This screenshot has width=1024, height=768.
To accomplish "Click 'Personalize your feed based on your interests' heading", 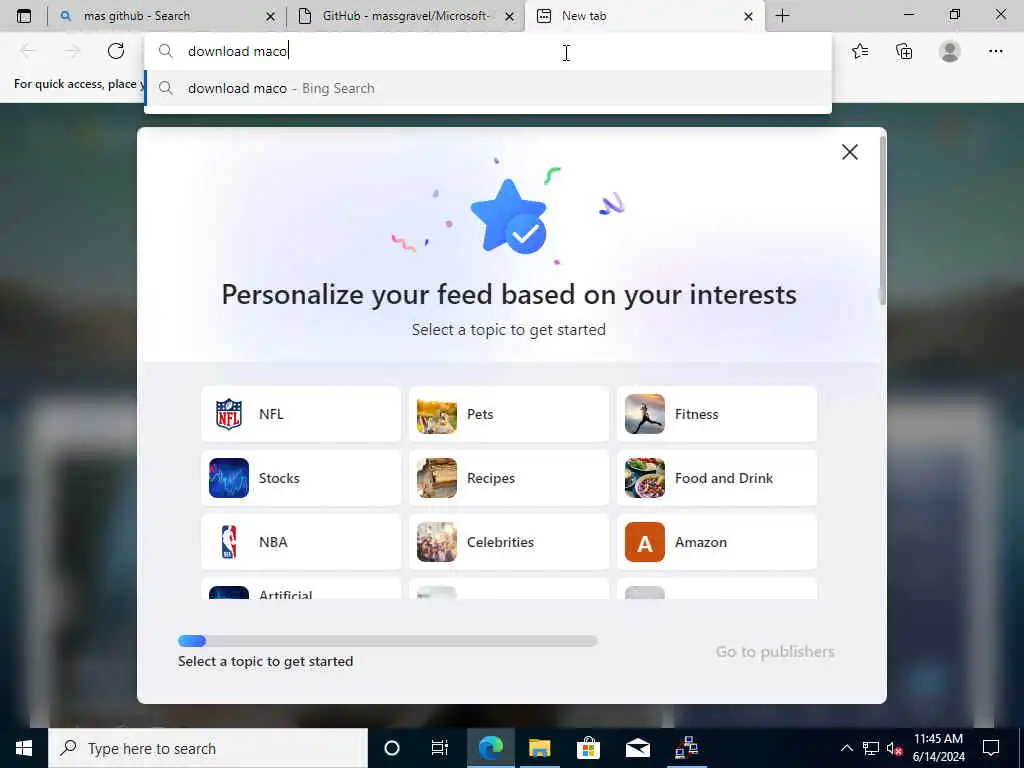I will click(x=509, y=295).
